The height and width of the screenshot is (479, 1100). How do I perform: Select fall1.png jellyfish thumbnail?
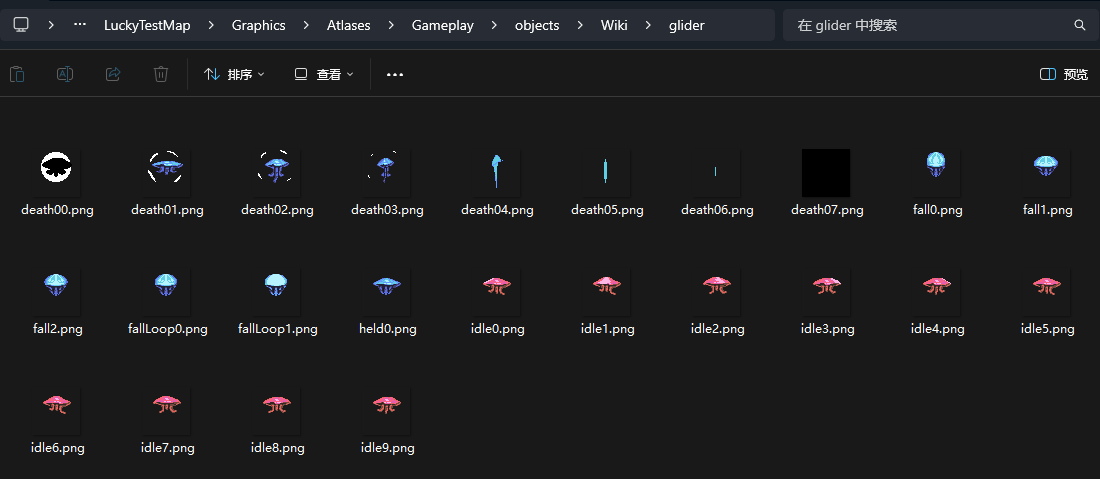[1047, 173]
